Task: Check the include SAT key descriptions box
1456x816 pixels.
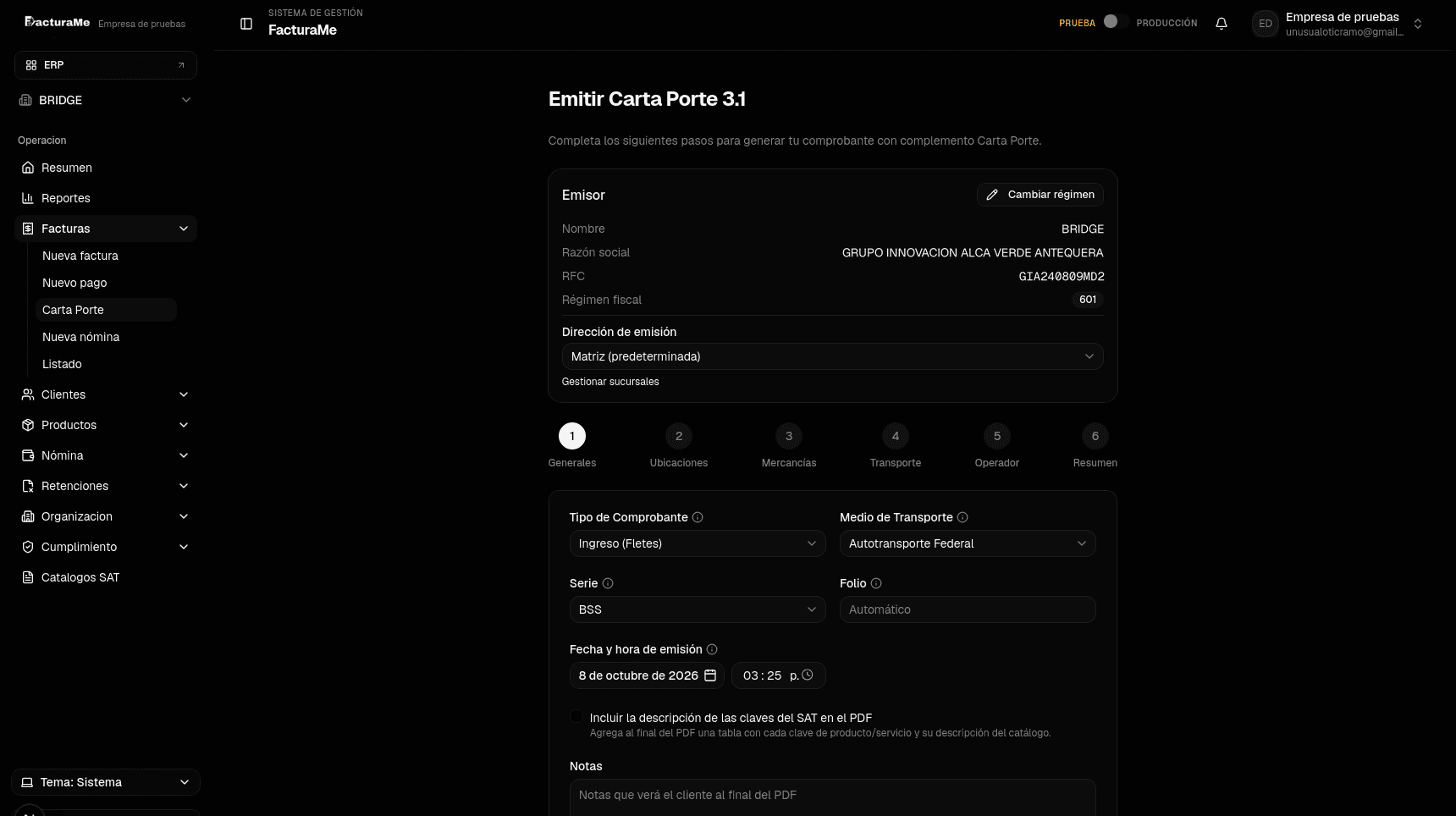Action: [x=576, y=717]
